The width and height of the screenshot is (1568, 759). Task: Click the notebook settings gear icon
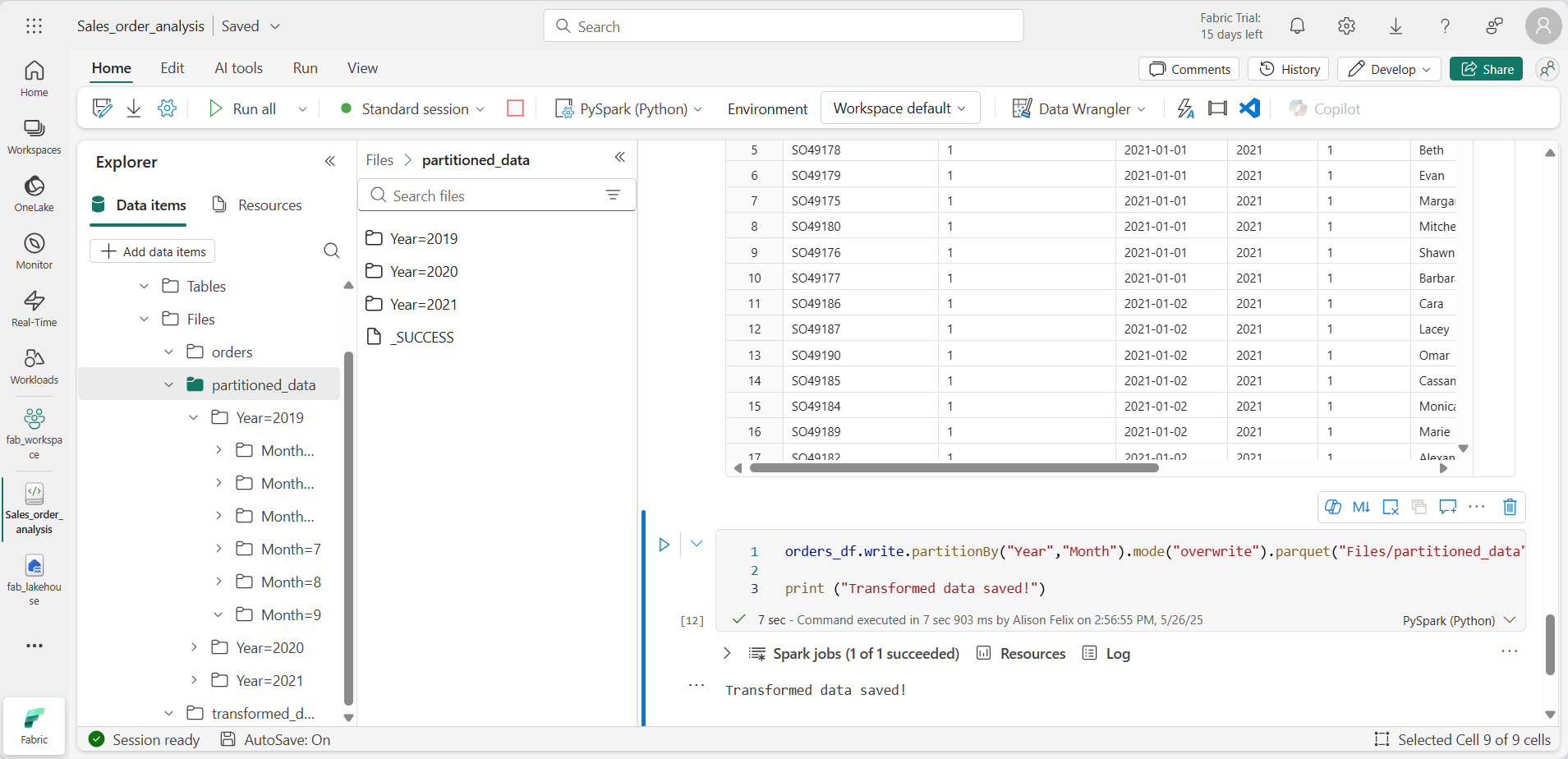(x=167, y=108)
